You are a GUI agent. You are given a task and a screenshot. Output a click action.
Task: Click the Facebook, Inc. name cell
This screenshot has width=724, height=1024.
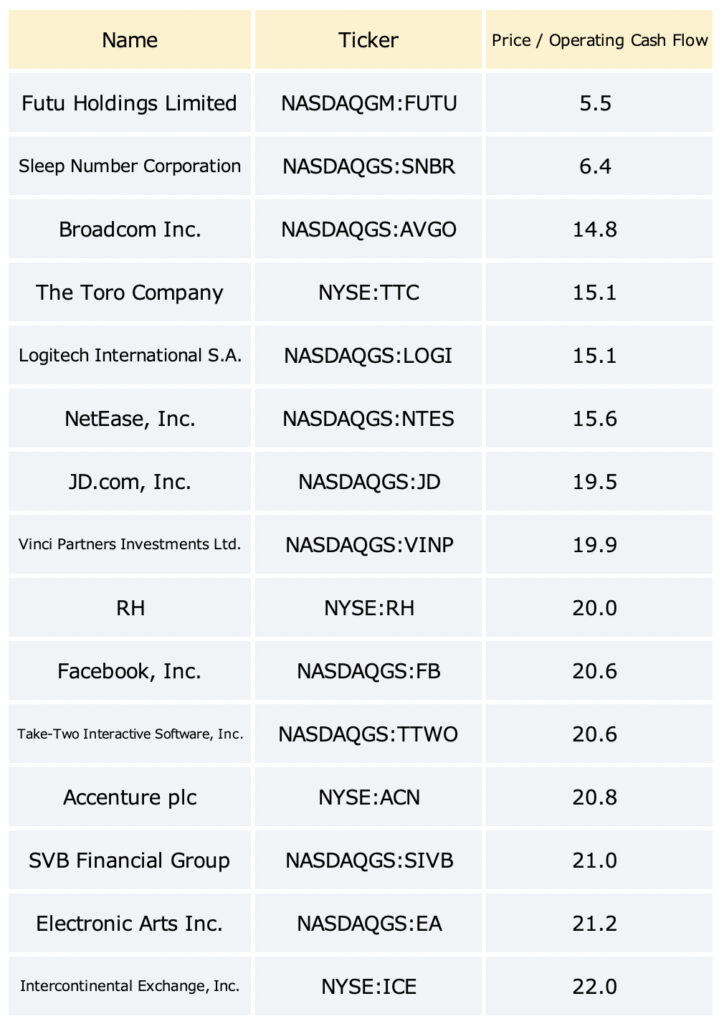(x=129, y=671)
